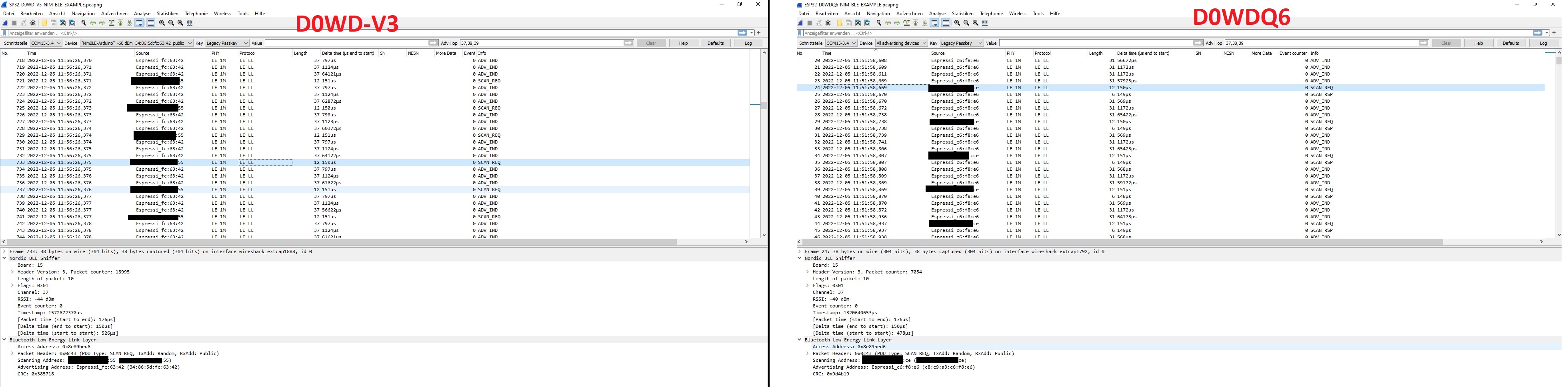The width and height of the screenshot is (1568, 387).
Task: Jump to first packet in D0WD-V3 window
Action: point(120,22)
